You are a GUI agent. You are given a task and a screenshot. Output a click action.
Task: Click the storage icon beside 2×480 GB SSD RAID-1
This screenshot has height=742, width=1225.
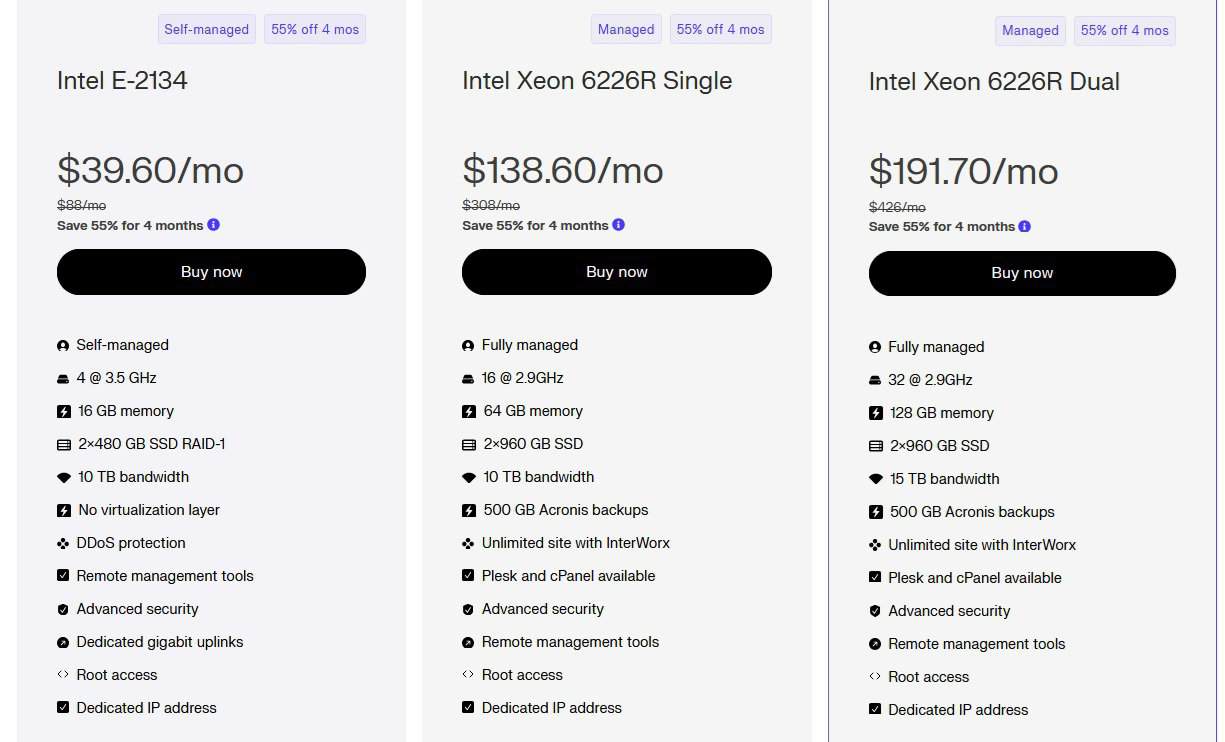tap(64, 444)
